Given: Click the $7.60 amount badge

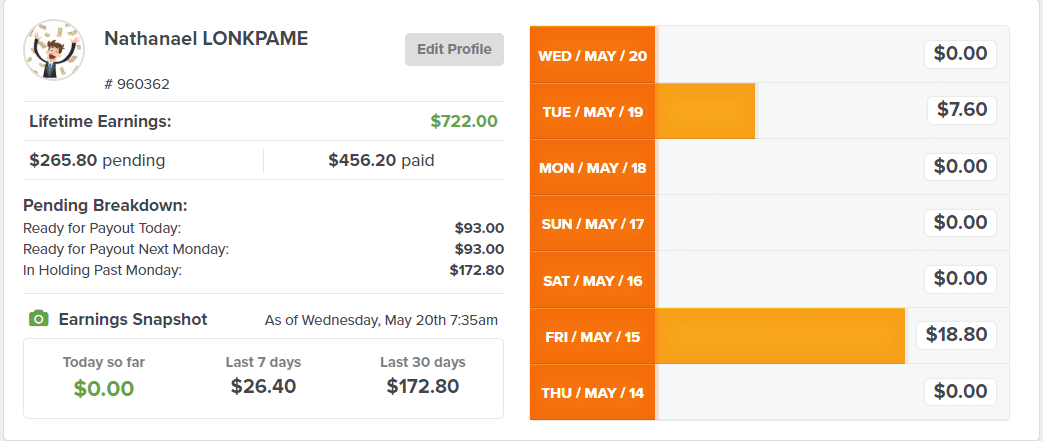Looking at the screenshot, I should point(962,110).
